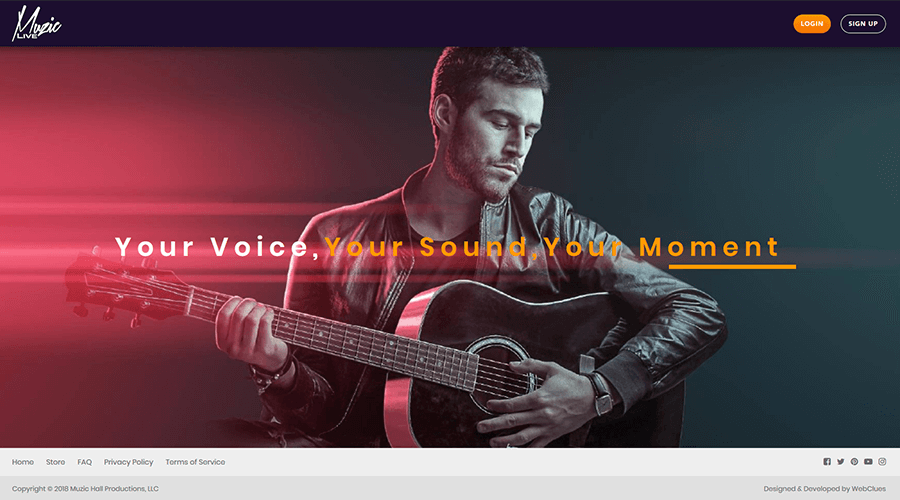900x500 pixels.
Task: Click the white 'Your Voice,' headline text
Action: pos(218,247)
